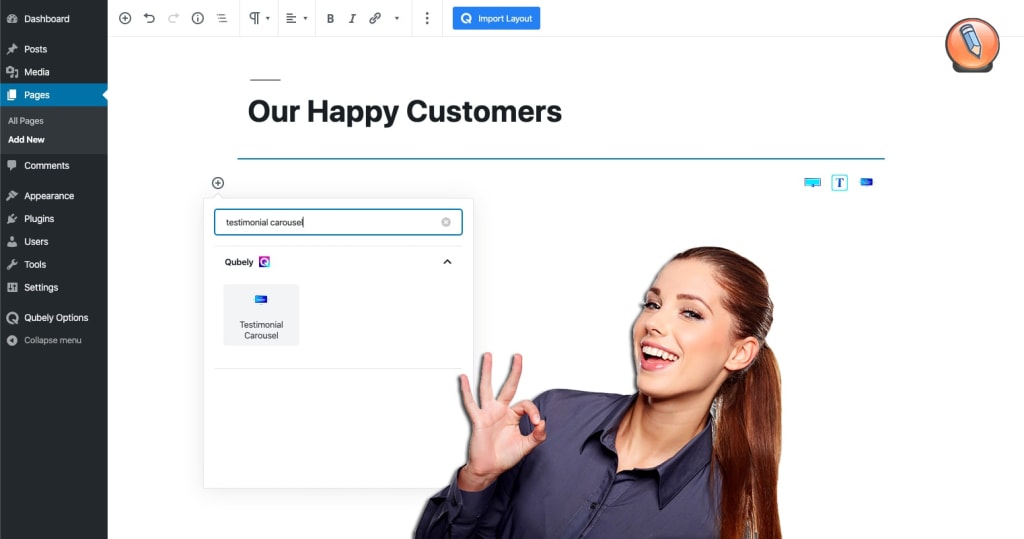Collapse the Qubely block category
The image size is (1024, 539).
coord(447,262)
